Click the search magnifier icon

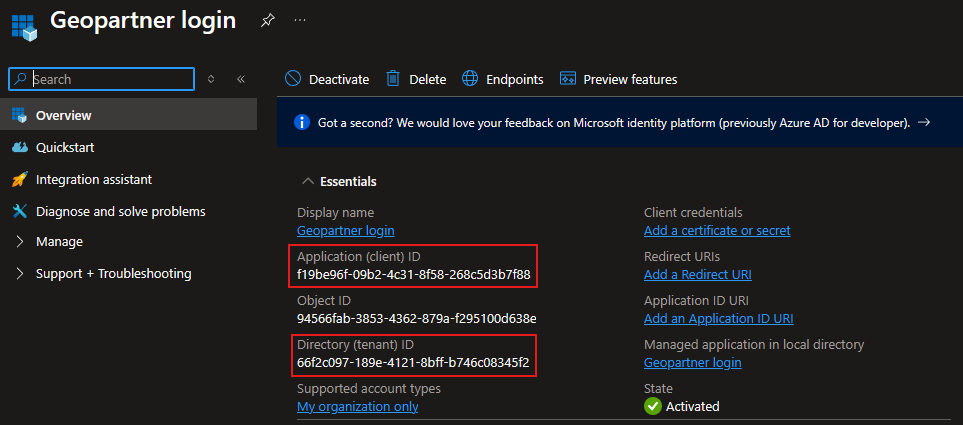coord(21,79)
